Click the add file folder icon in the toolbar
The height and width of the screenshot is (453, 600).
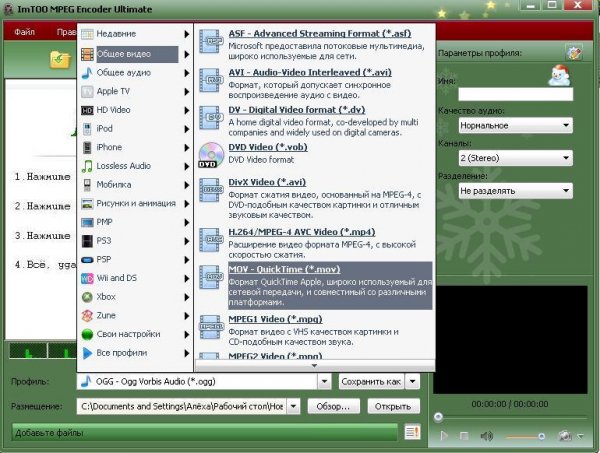coord(60,60)
